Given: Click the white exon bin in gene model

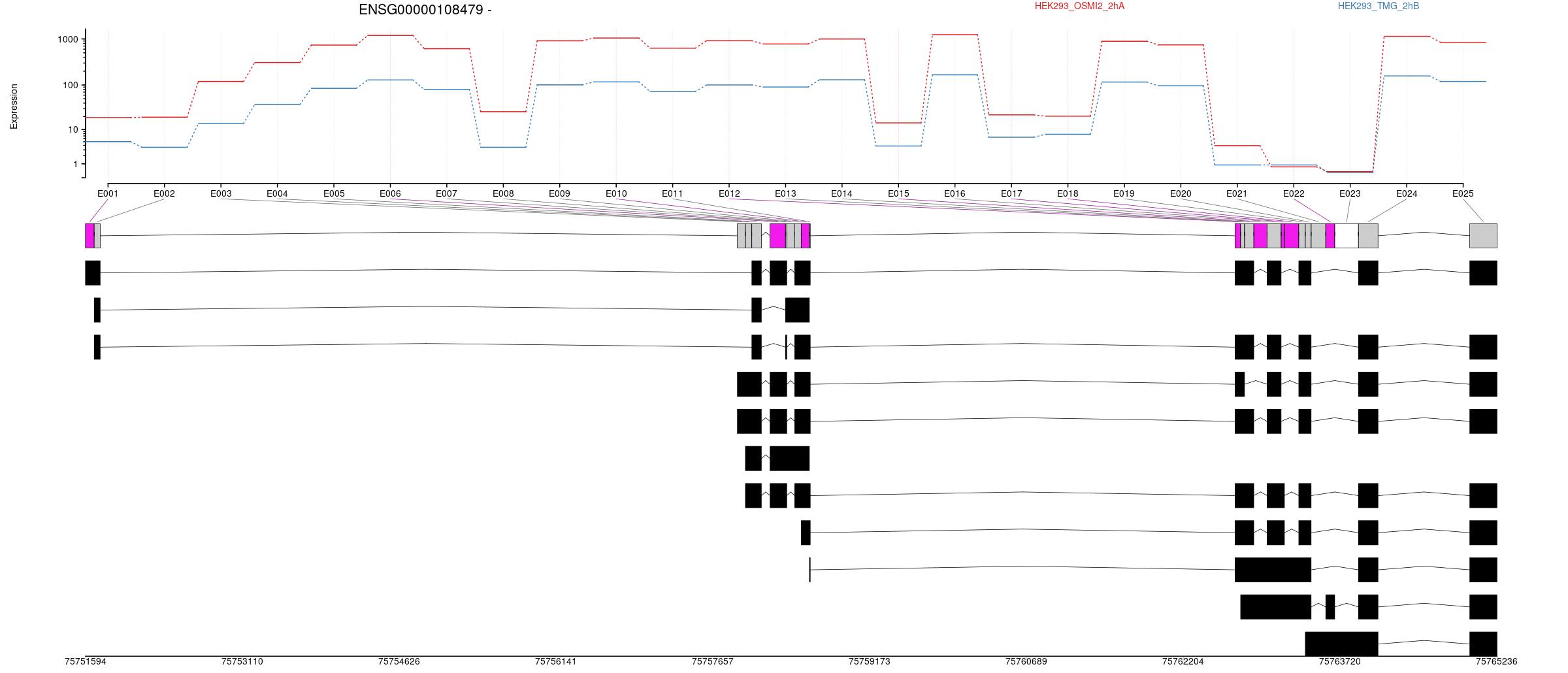Looking at the screenshot, I should [1347, 236].
